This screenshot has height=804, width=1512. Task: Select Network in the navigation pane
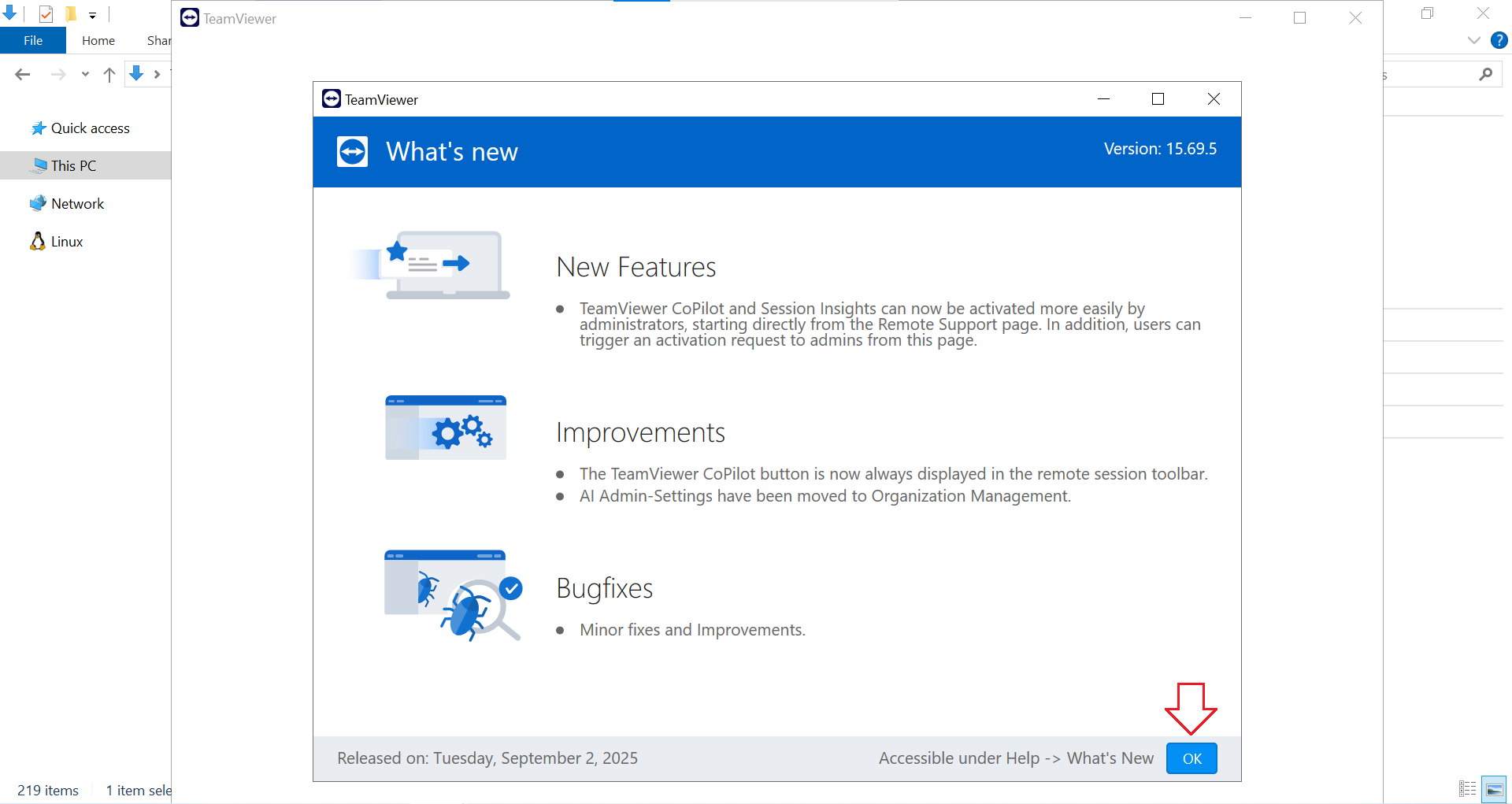pyautogui.click(x=77, y=204)
